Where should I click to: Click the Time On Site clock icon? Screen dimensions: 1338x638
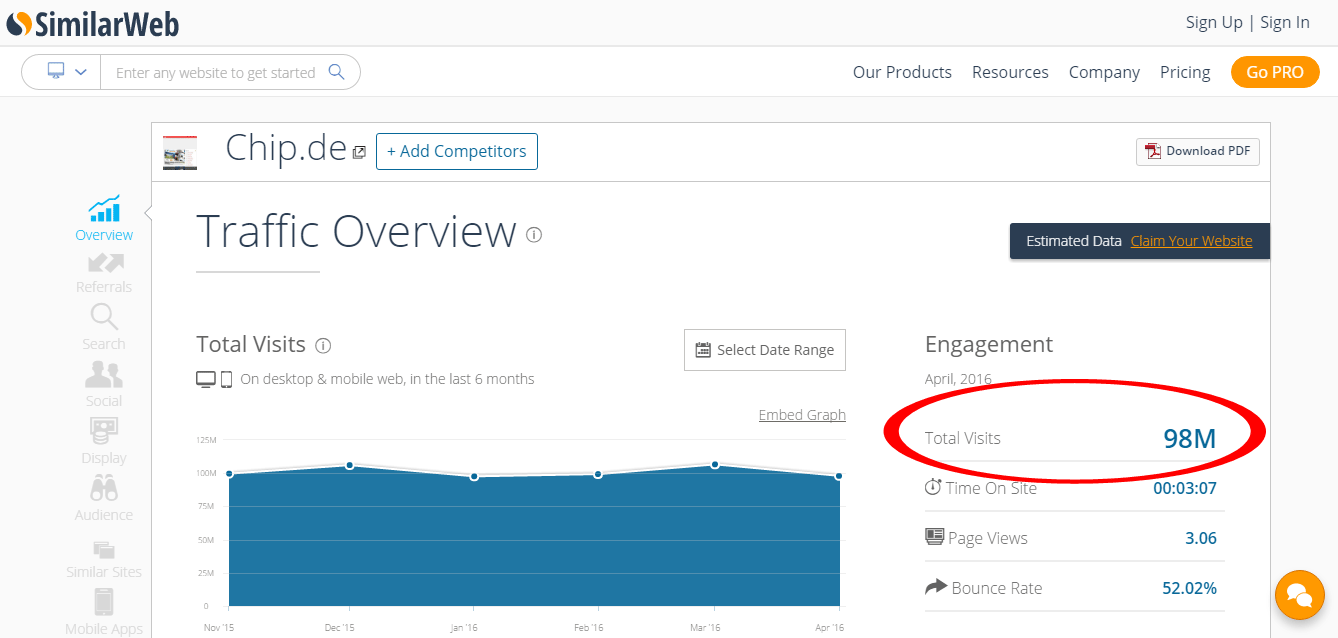pyautogui.click(x=933, y=487)
